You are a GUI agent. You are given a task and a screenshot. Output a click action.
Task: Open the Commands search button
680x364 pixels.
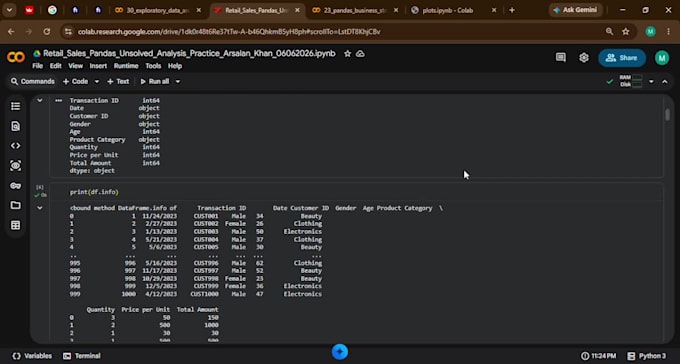pyautogui.click(x=33, y=82)
